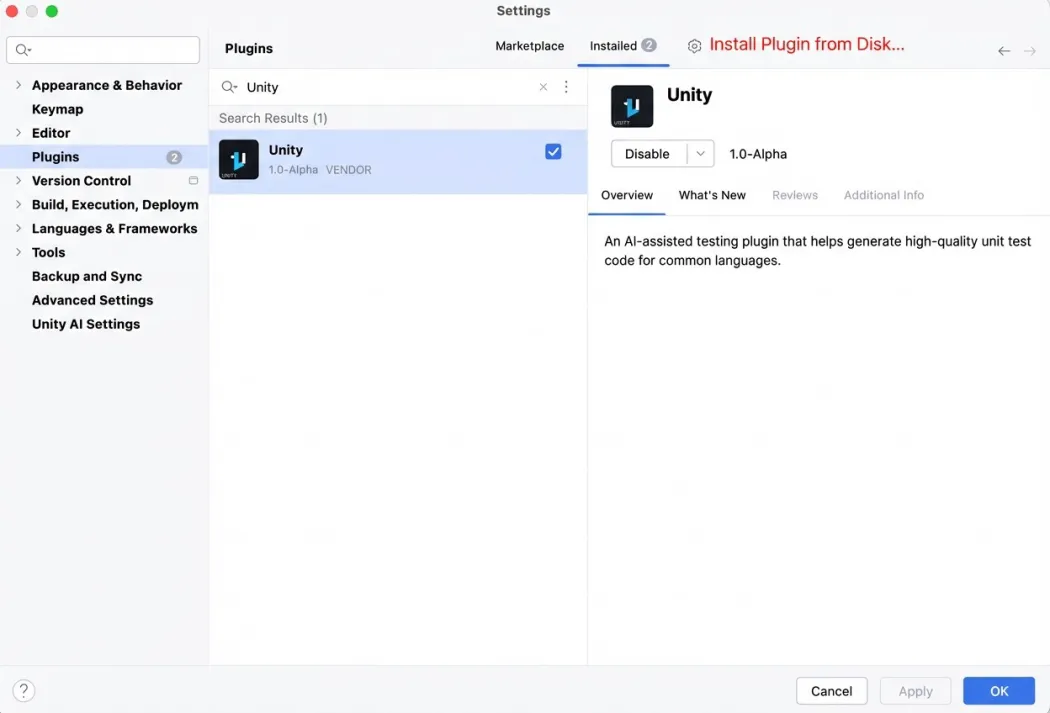The width and height of the screenshot is (1050, 713).
Task: Switch to the Marketplace tab
Action: click(x=529, y=46)
